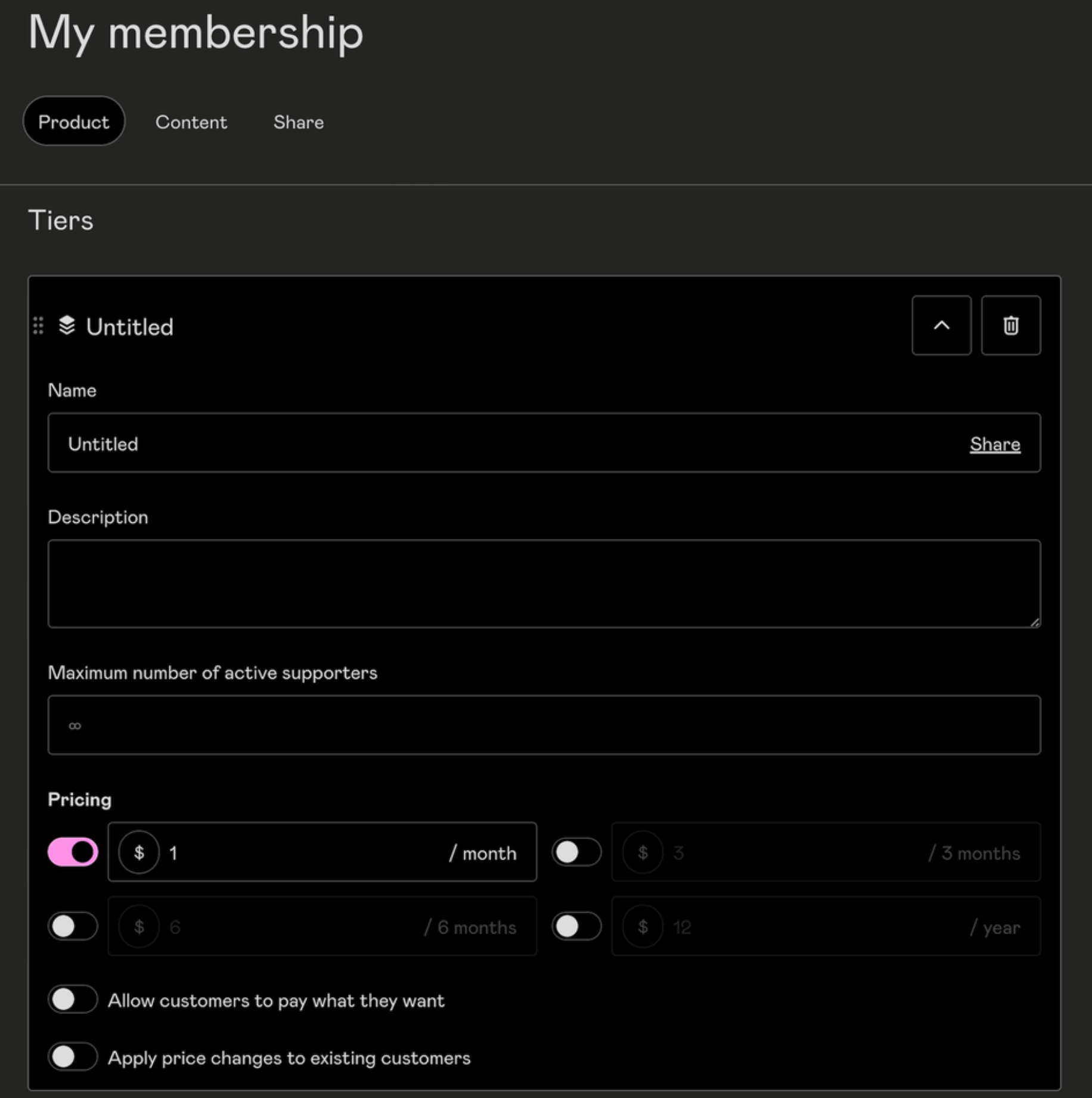Screen dimensions: 1092x1098
Task: Select the Product tab pill
Action: [73, 121]
